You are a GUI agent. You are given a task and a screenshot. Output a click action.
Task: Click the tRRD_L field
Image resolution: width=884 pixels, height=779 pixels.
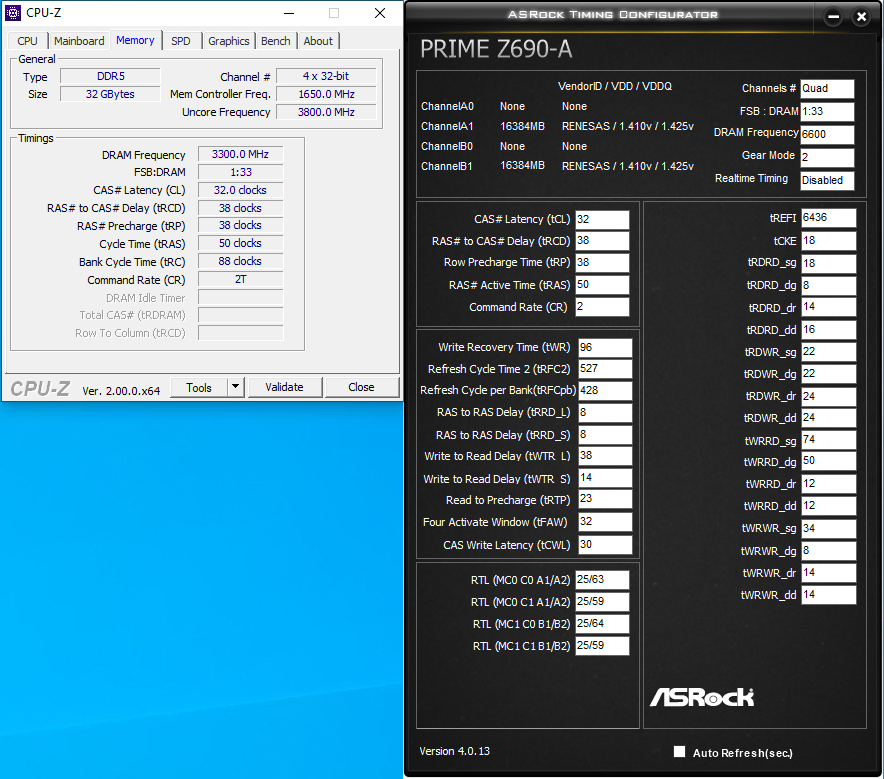[x=605, y=413]
